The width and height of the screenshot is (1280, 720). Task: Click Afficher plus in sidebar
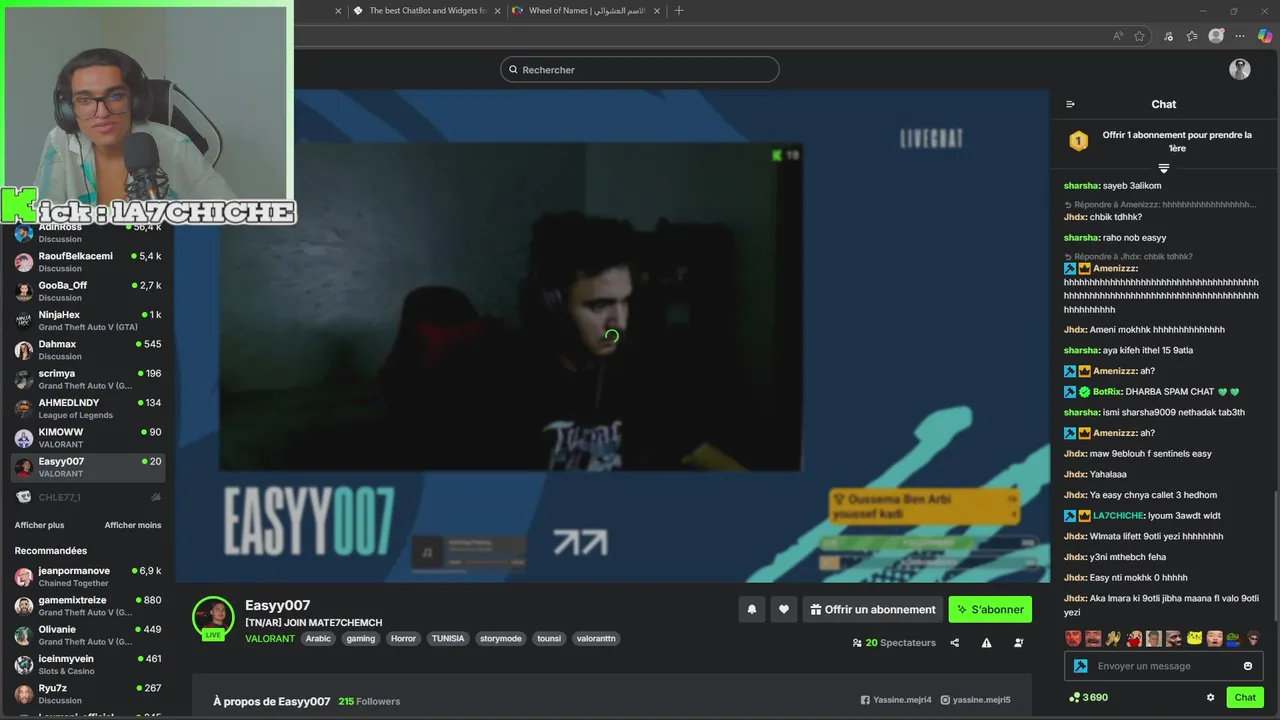tap(39, 525)
